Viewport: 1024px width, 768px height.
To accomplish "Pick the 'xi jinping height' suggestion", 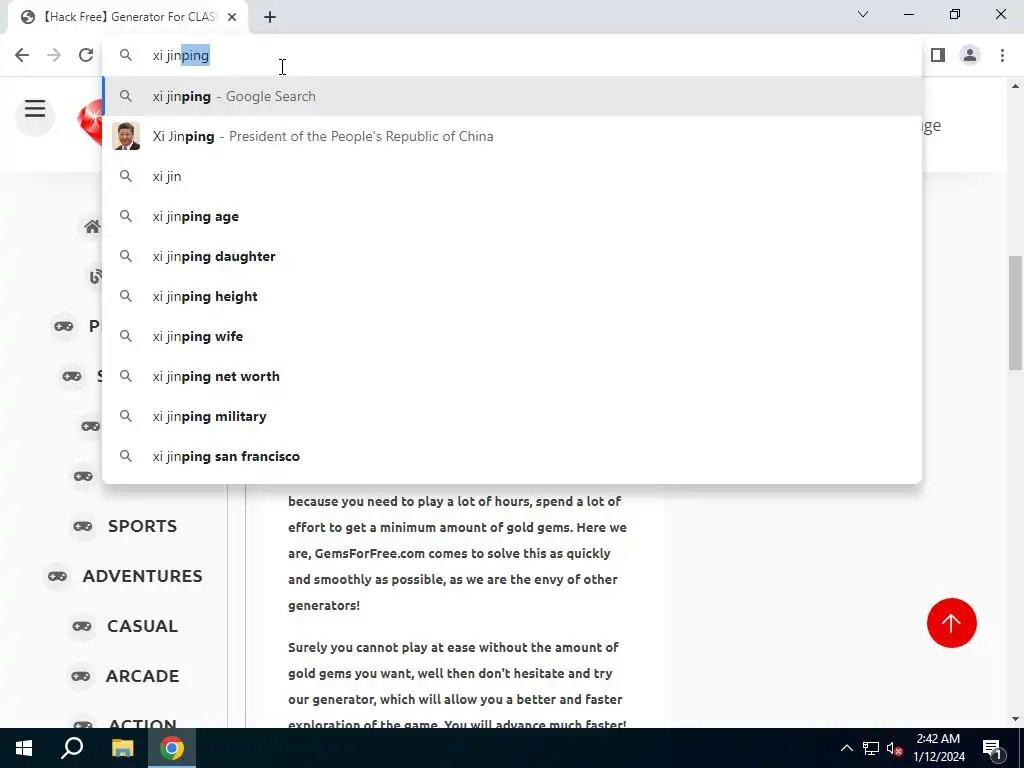I will pos(512,296).
